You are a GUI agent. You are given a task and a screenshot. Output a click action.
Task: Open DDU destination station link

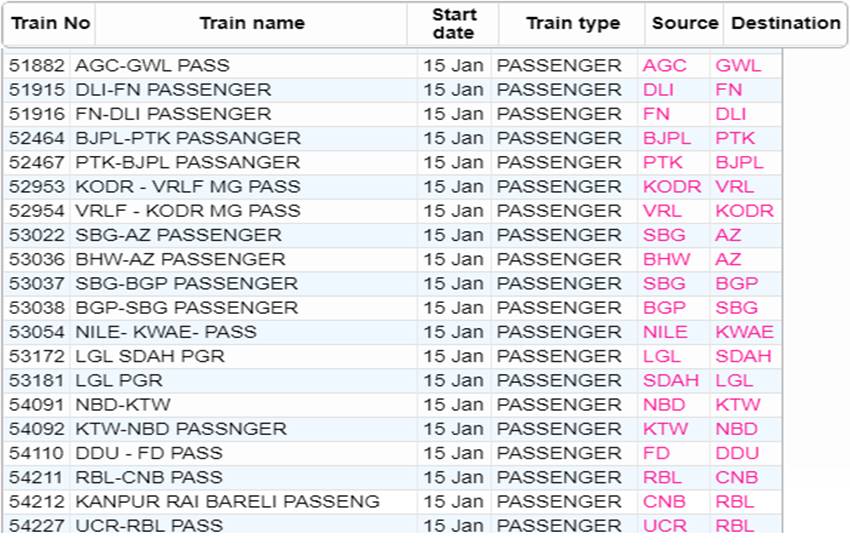pos(737,453)
